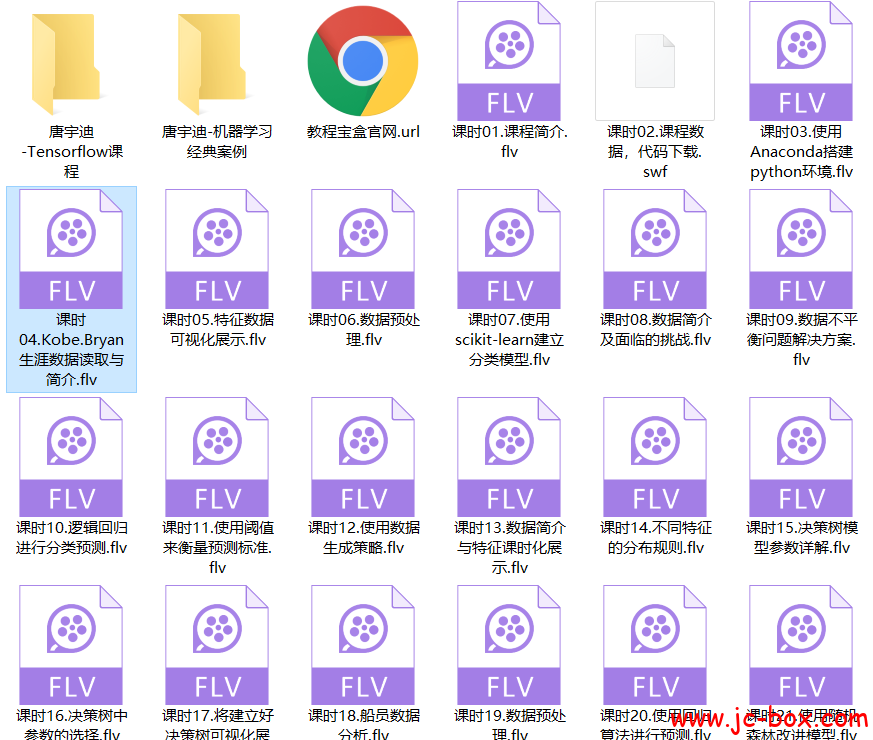
Task: Click the selected 课时04 Kobe.Bryan video
Action: [71, 245]
